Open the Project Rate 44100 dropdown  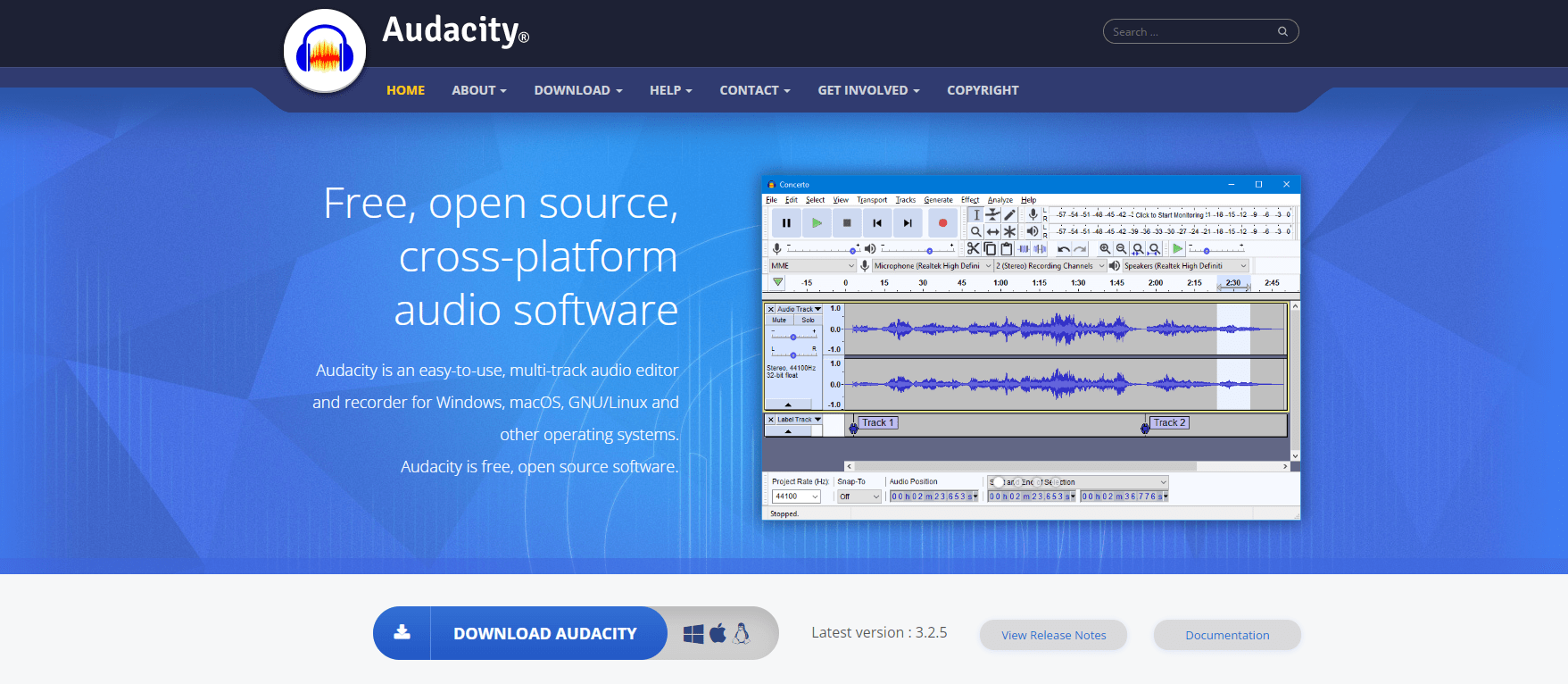[796, 496]
